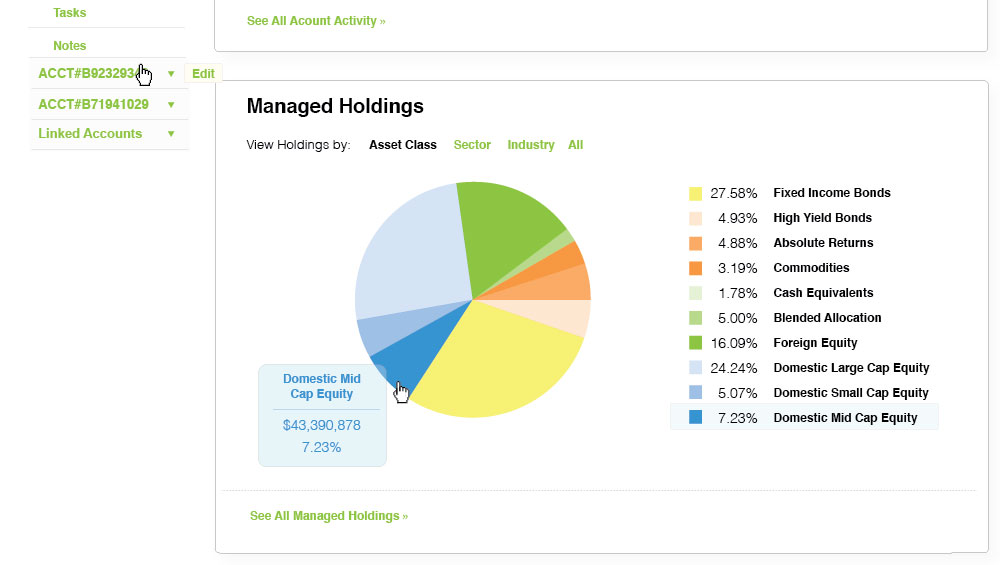This screenshot has height=565, width=1000.
Task: Open See All Acount Activity link
Action: [x=316, y=21]
